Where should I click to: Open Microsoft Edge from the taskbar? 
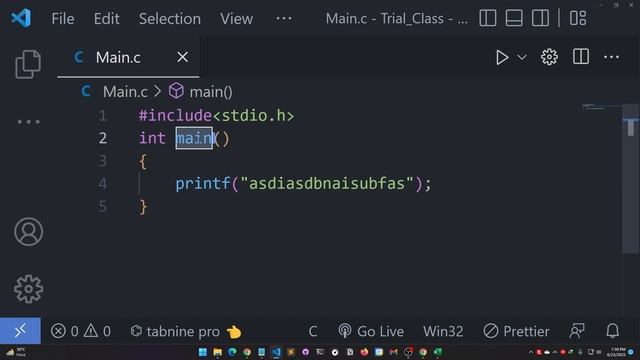(232, 352)
